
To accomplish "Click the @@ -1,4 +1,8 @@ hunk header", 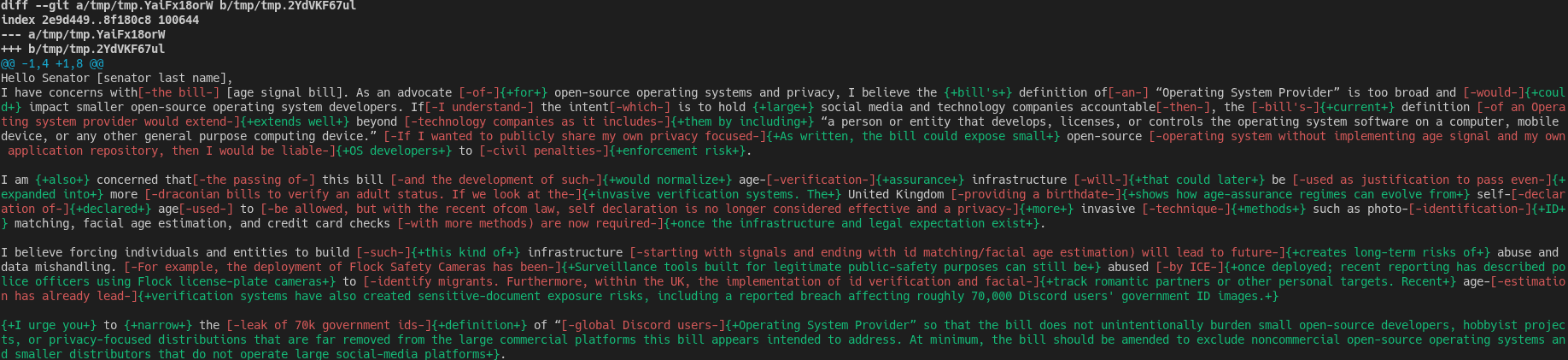I will coord(52,63).
